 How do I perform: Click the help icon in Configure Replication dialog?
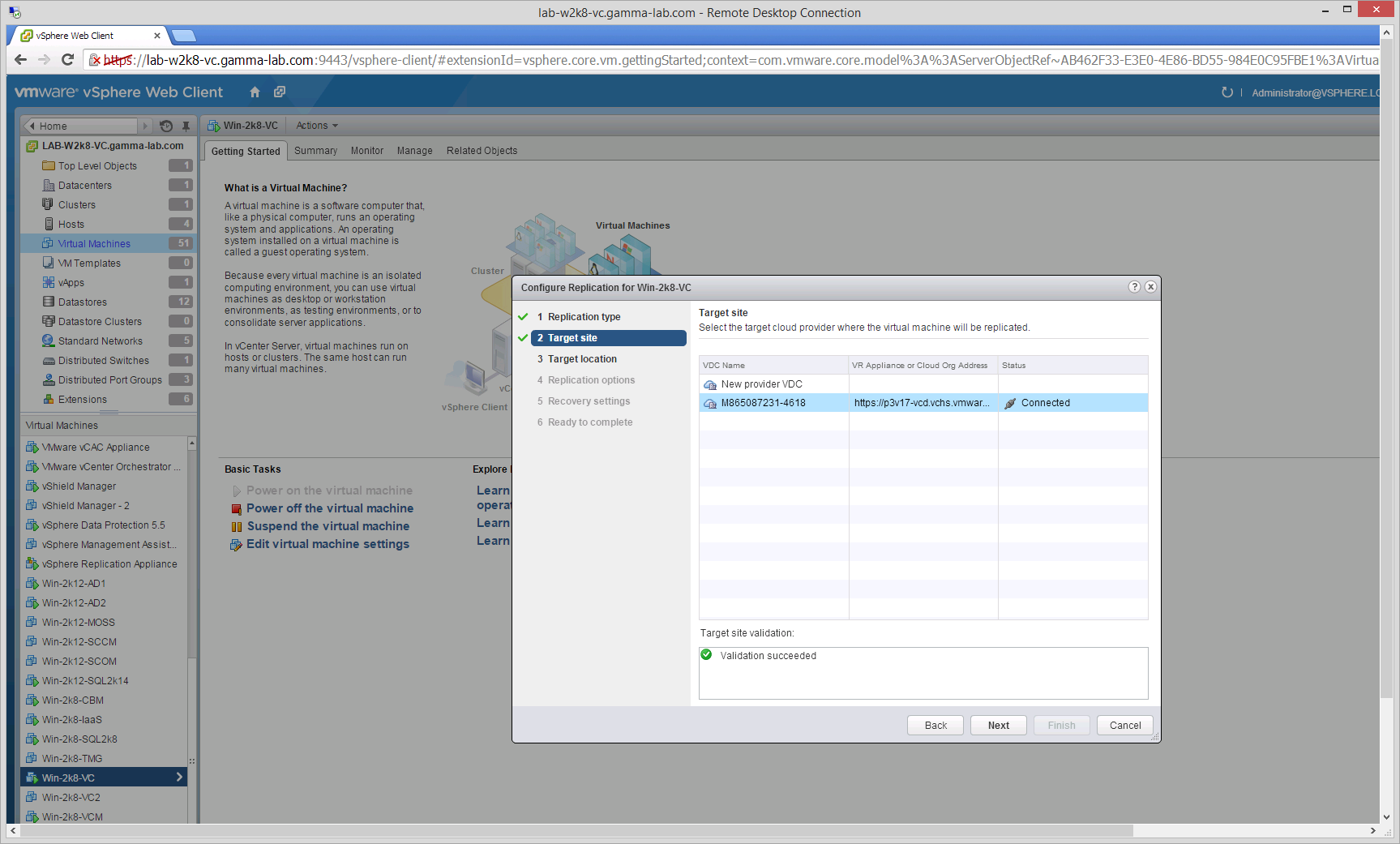coord(1134,287)
